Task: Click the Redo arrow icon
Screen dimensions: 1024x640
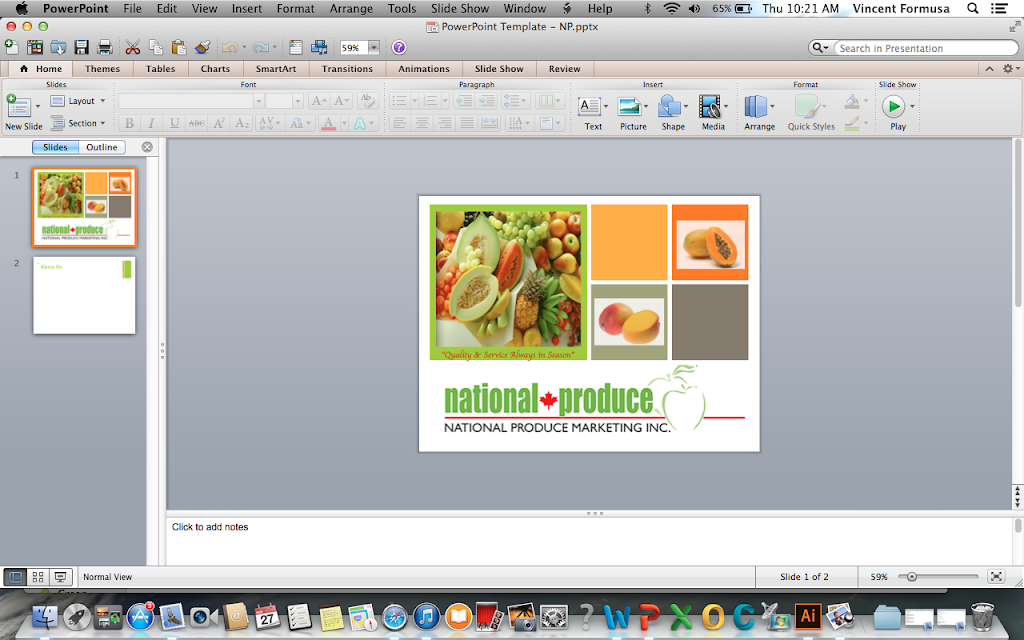Action: (x=260, y=47)
